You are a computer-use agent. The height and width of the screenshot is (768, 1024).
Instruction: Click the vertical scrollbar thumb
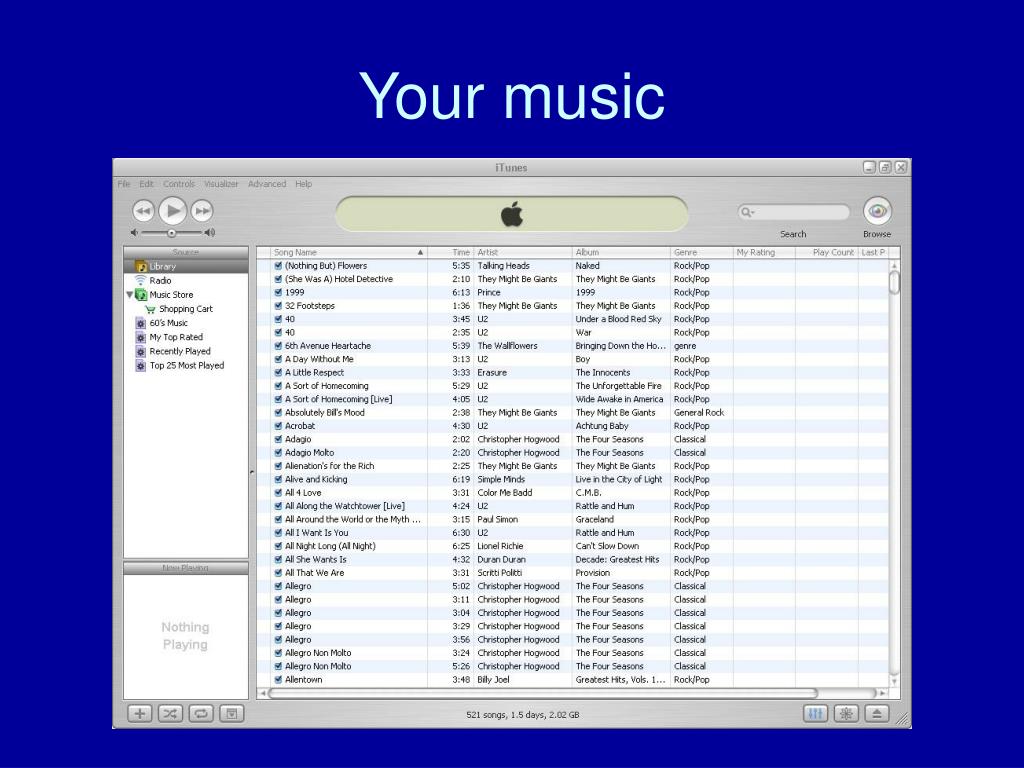pos(894,282)
